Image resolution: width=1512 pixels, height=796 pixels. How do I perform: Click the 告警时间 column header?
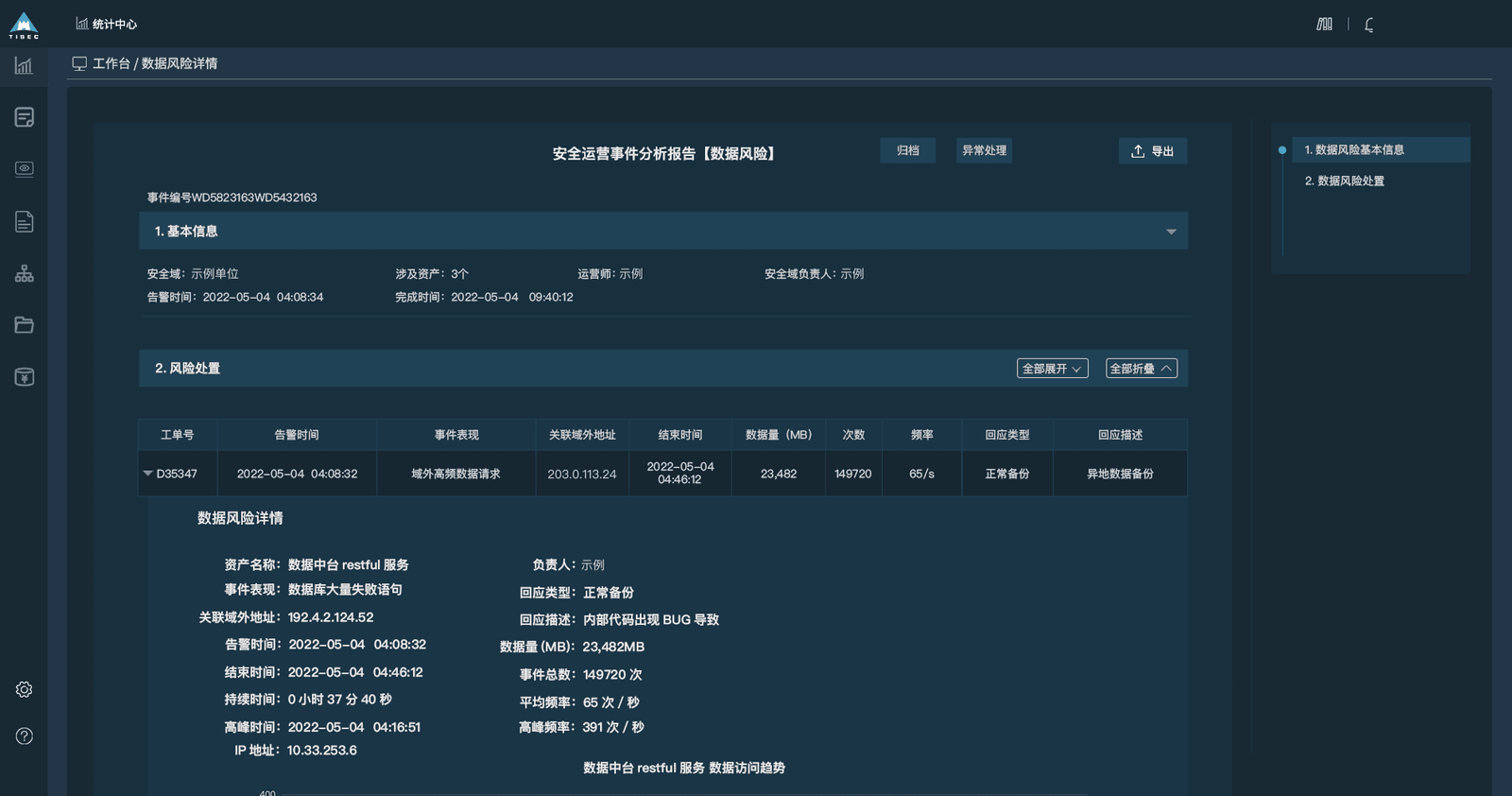(x=297, y=435)
